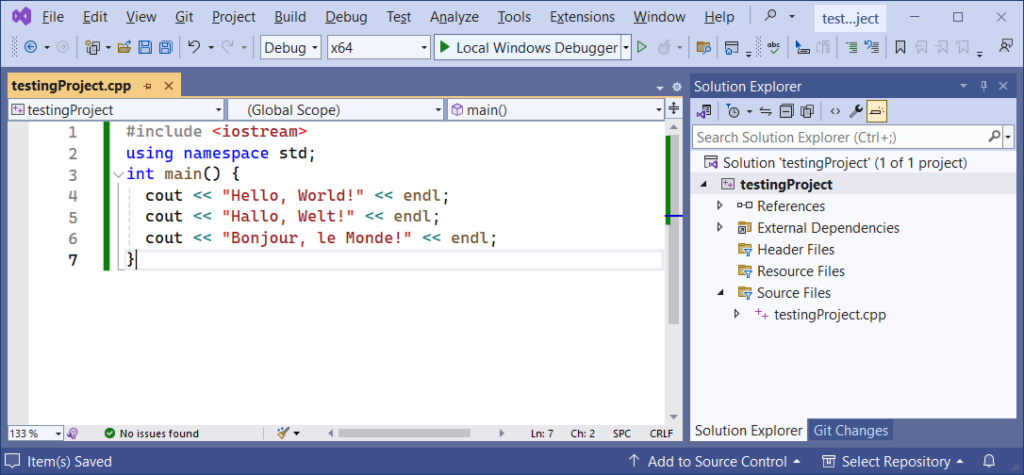Click the No issues found indicator
The image size is (1024, 475).
pyautogui.click(x=152, y=433)
